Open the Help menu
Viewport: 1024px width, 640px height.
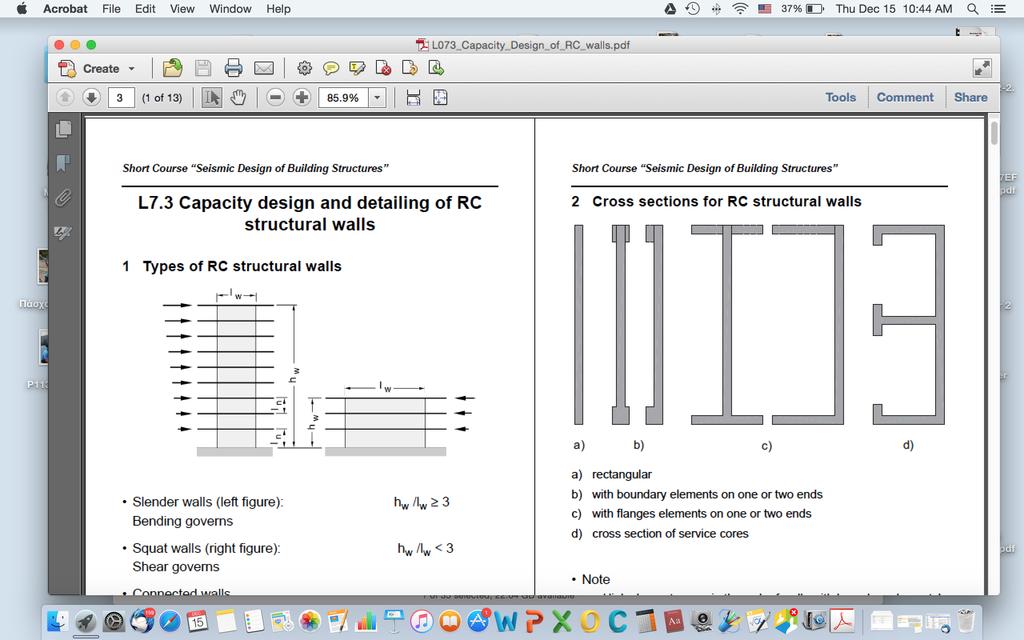278,9
